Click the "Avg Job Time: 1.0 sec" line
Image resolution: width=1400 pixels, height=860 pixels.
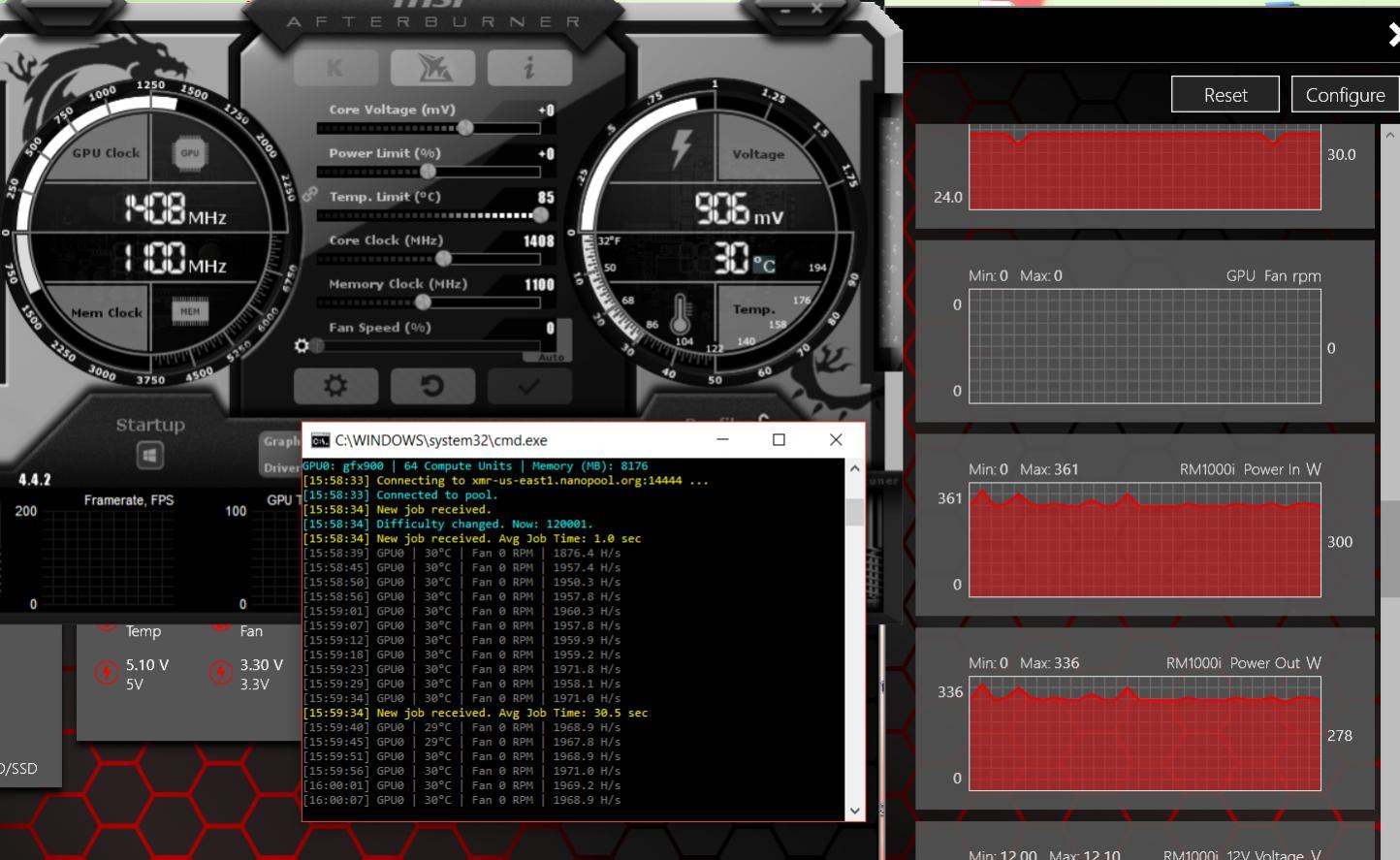coord(471,539)
